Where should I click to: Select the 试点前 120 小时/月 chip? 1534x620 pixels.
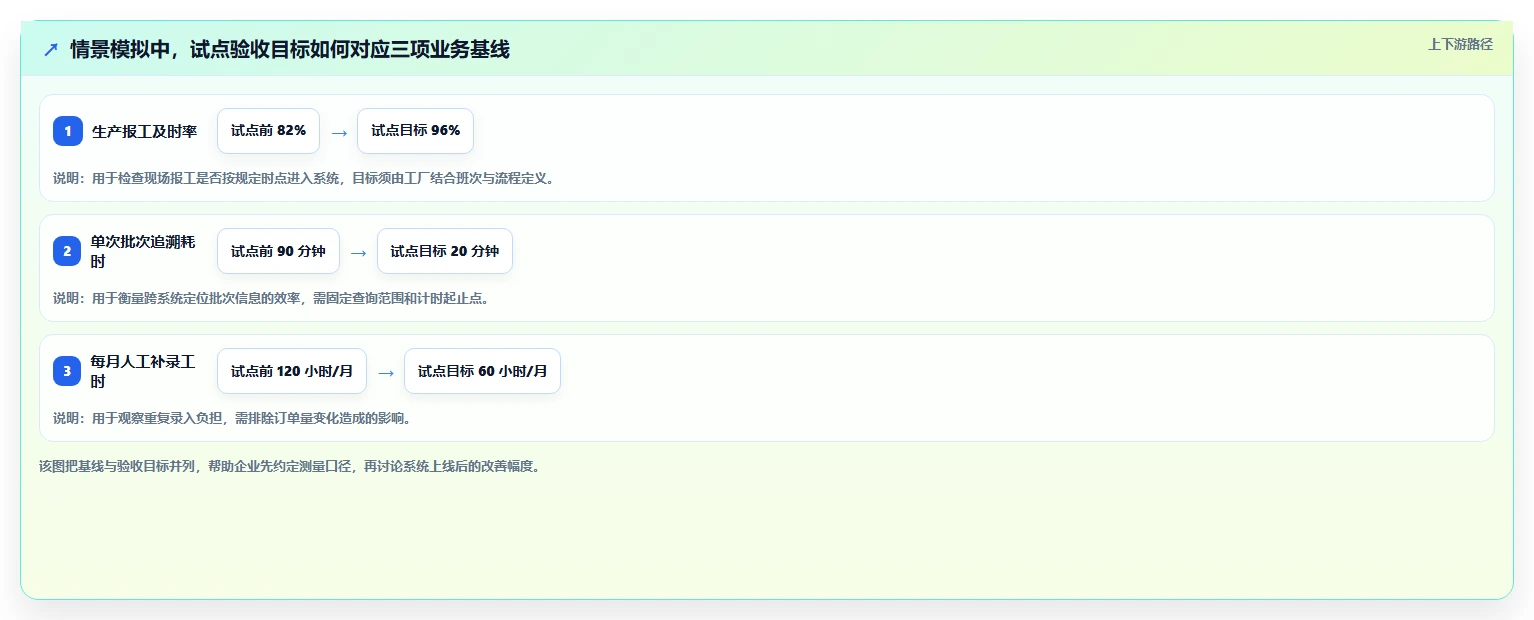pos(292,371)
